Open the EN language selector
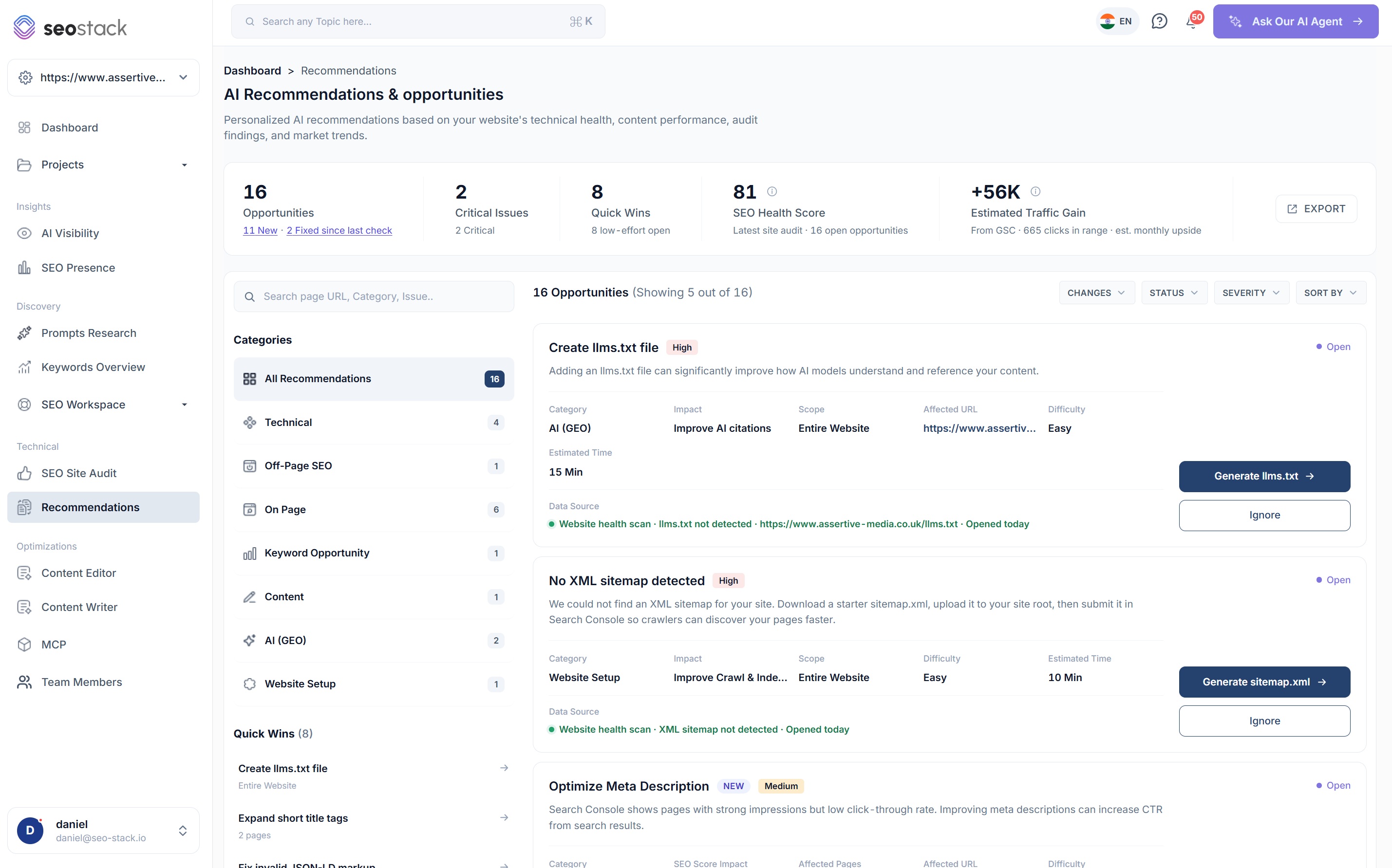This screenshot has width=1392, height=868. 1116,21
